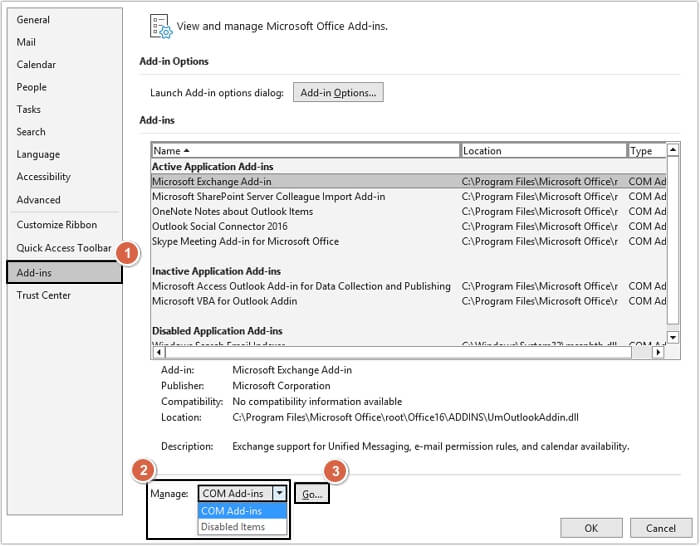Go to Calendar settings
Image resolution: width=700 pixels, height=546 pixels.
36,64
